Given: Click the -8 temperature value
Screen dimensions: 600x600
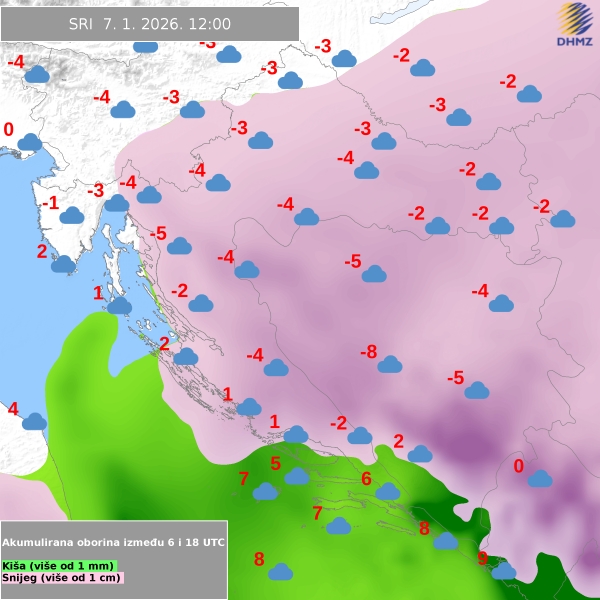Looking at the screenshot, I should (x=368, y=352).
